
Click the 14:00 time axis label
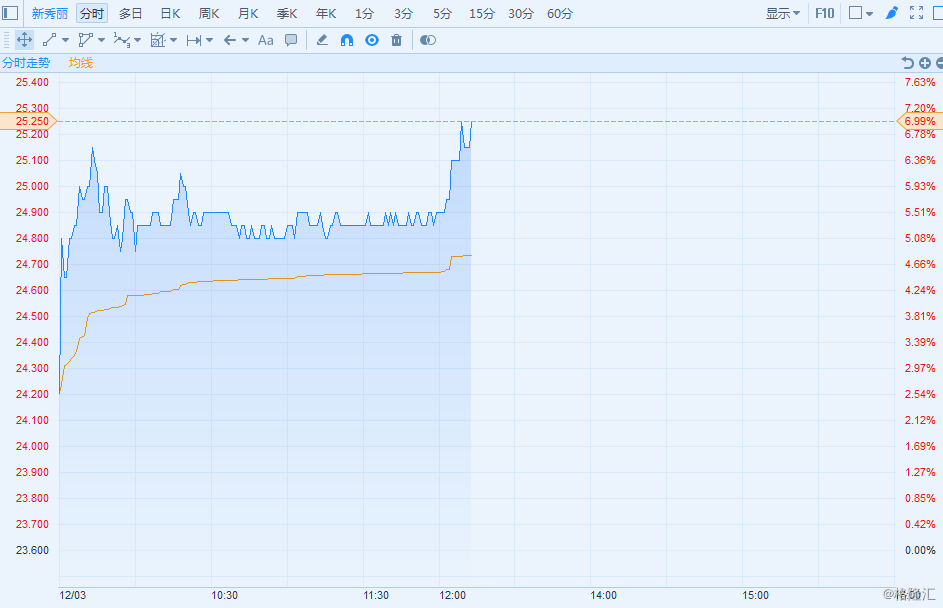(x=603, y=595)
